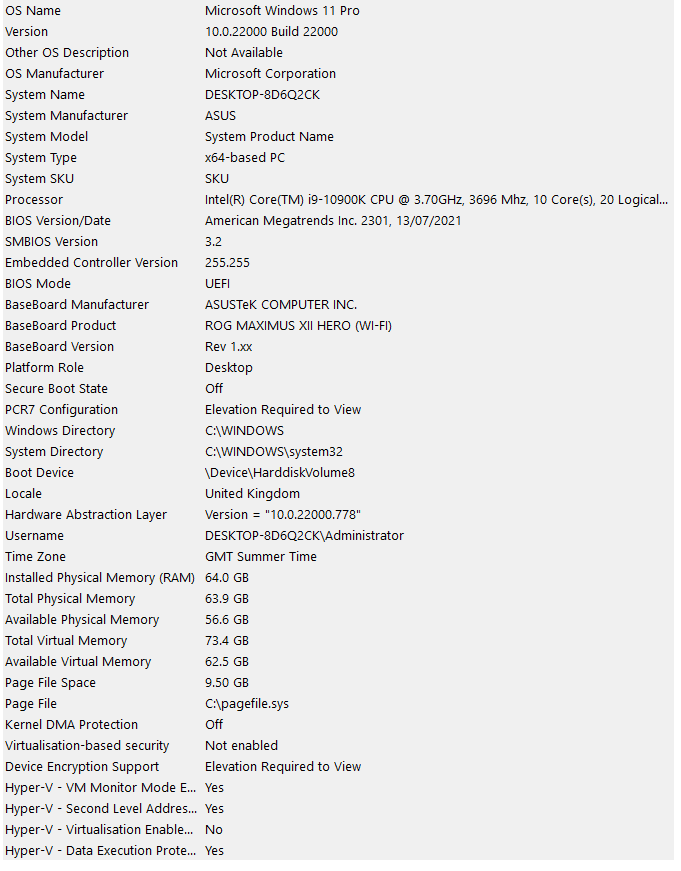Select the 'Rev 1.xx' baseboard version
Image resolution: width=681 pixels, height=871 pixels.
(228, 347)
